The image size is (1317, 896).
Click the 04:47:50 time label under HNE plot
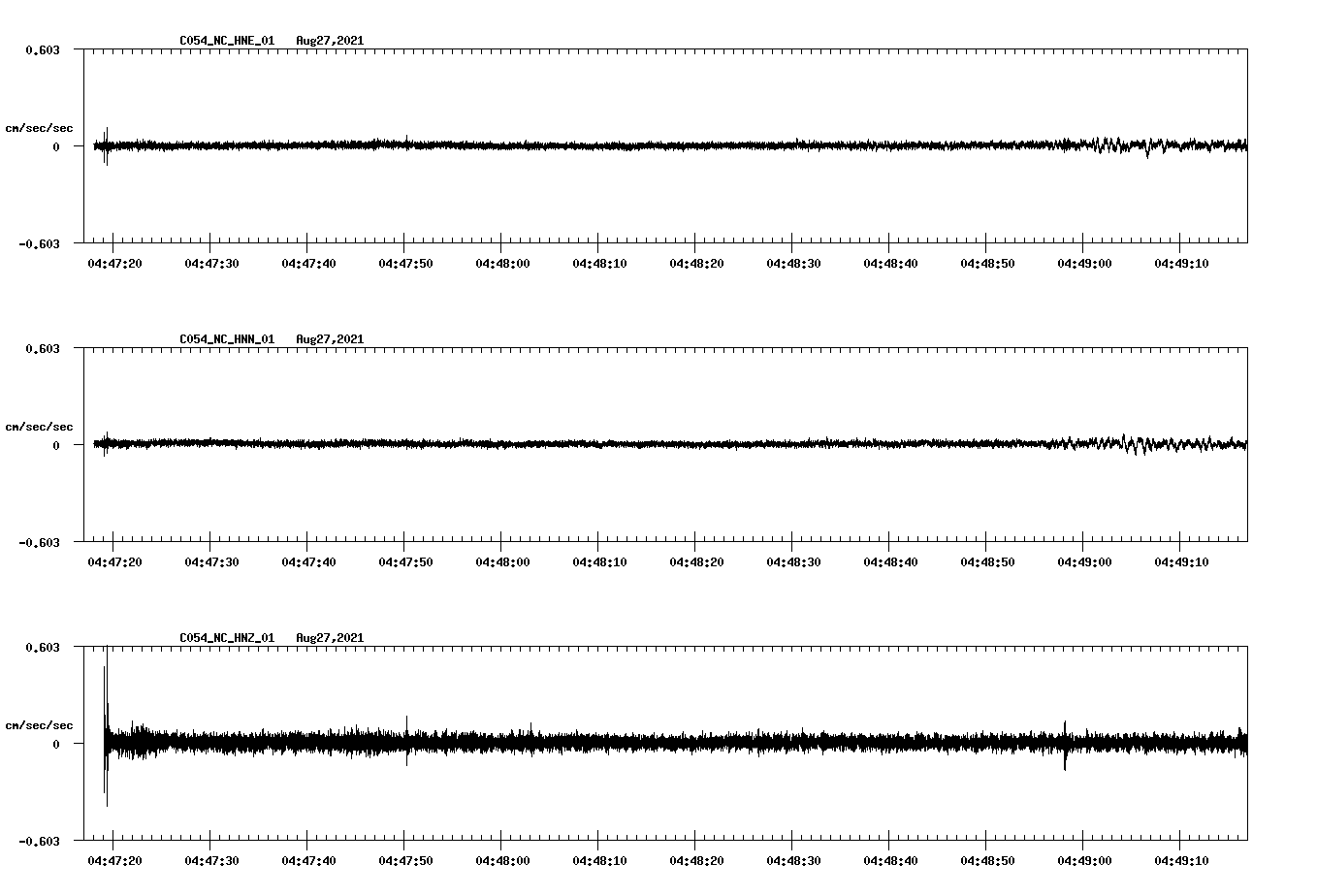point(405,263)
